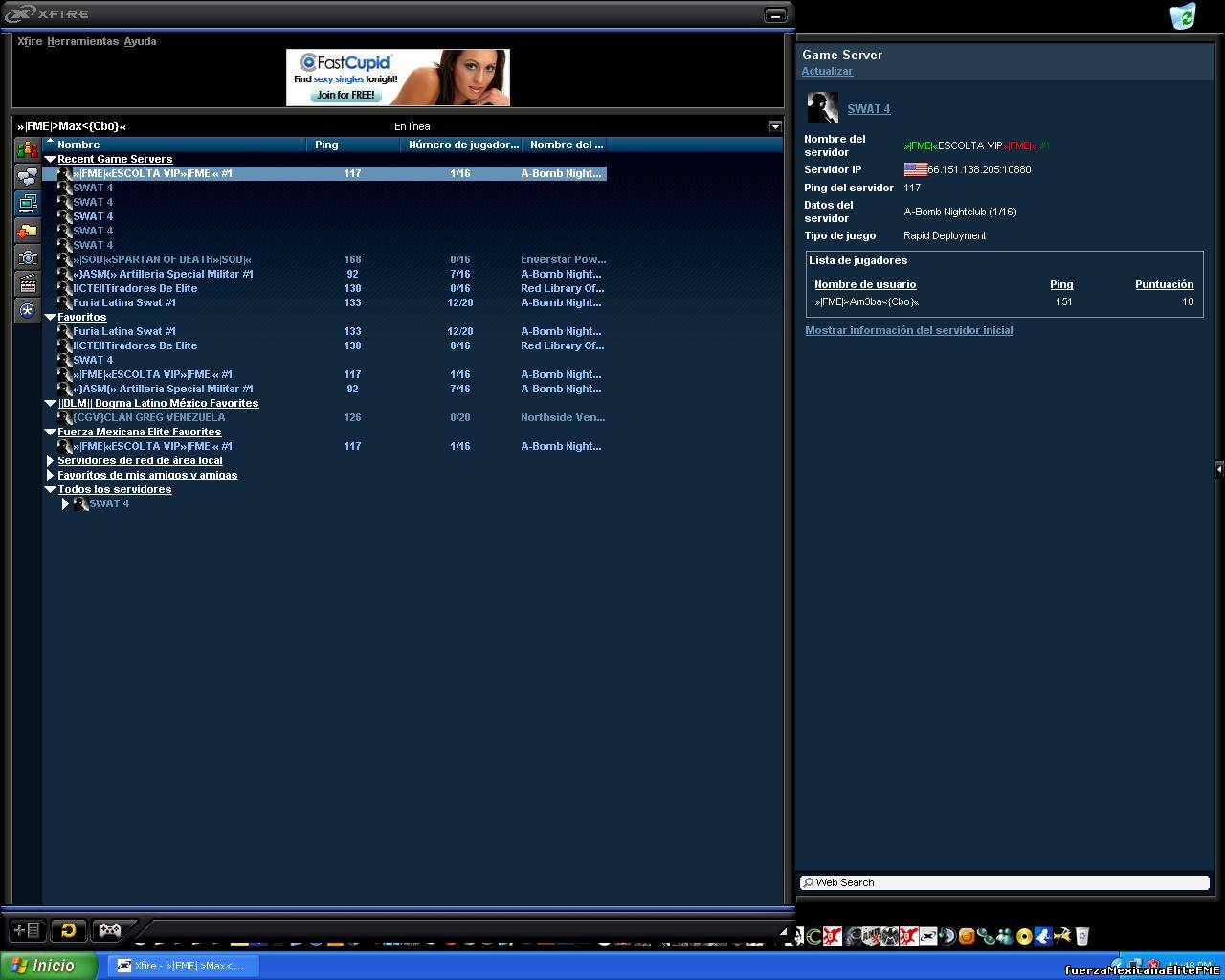Collapse Dogma Latino México Favorites group
1225x980 pixels.
point(51,403)
